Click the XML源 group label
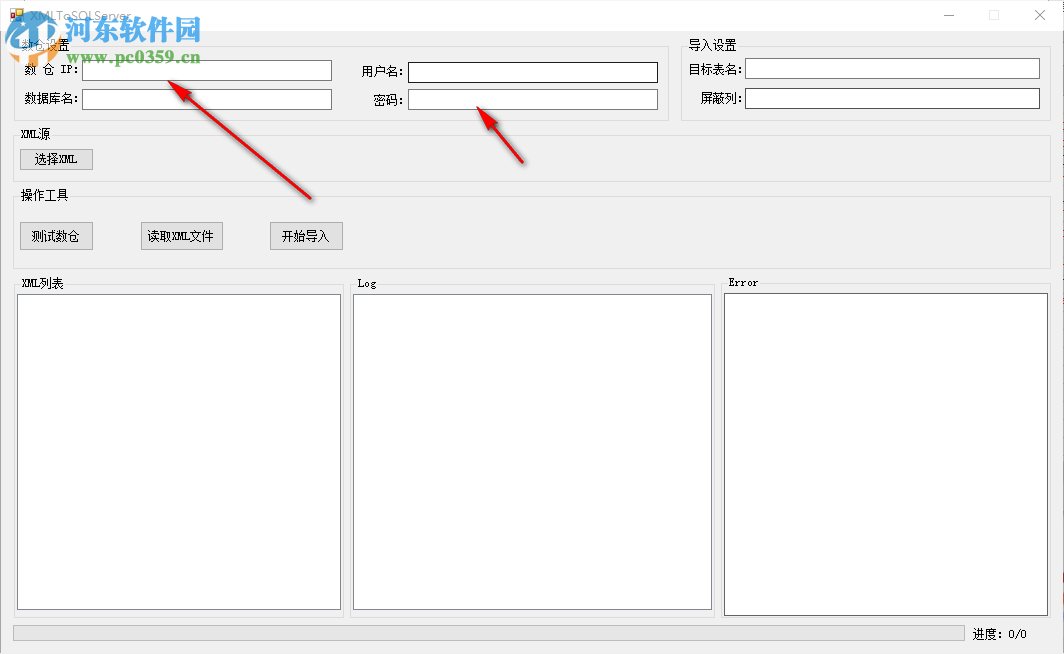This screenshot has height=654, width=1064. (x=33, y=134)
